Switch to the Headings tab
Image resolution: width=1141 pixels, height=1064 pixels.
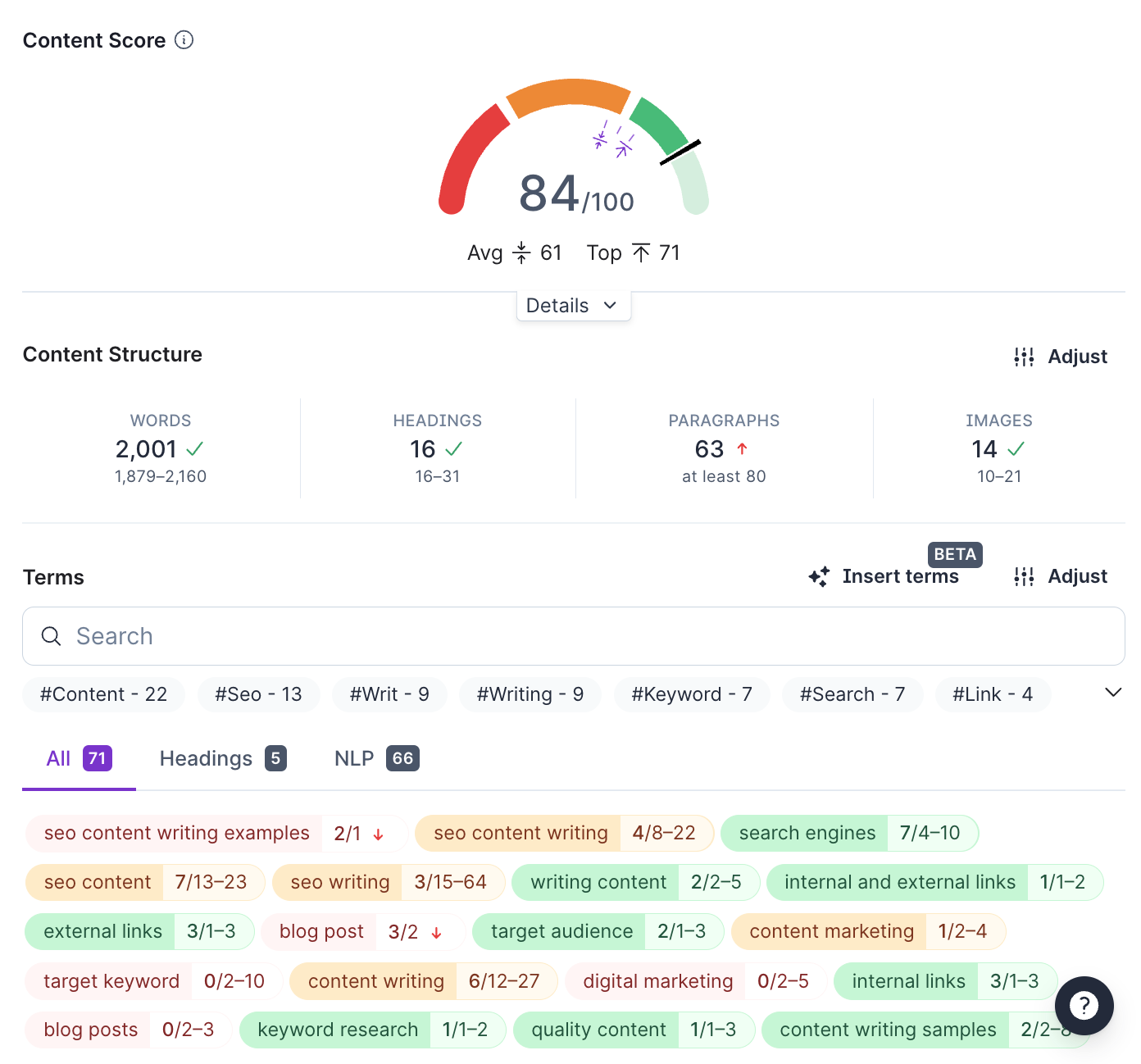point(223,758)
